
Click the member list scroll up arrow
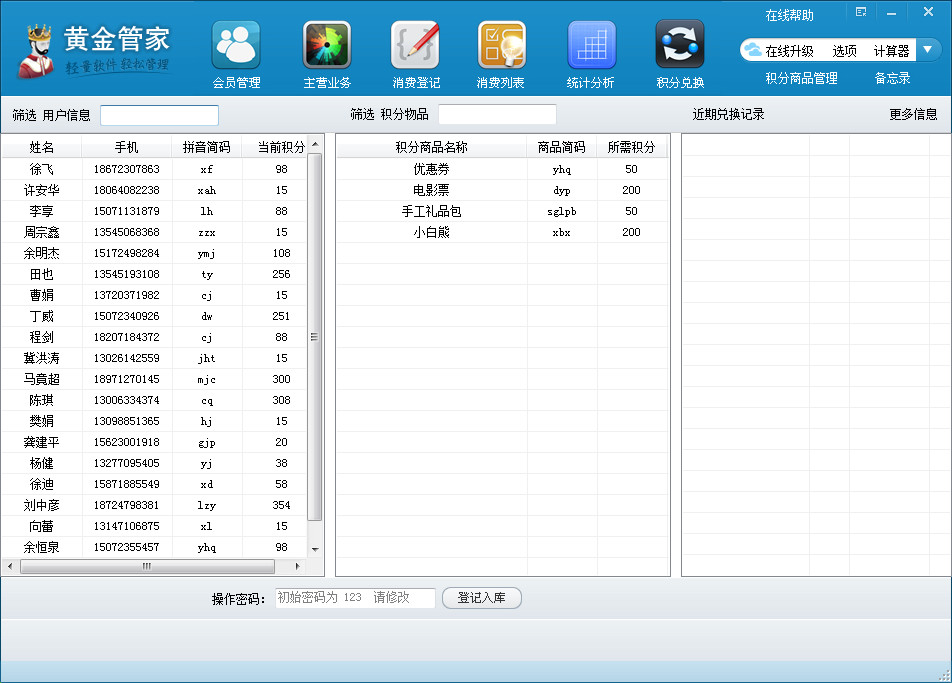click(x=315, y=144)
